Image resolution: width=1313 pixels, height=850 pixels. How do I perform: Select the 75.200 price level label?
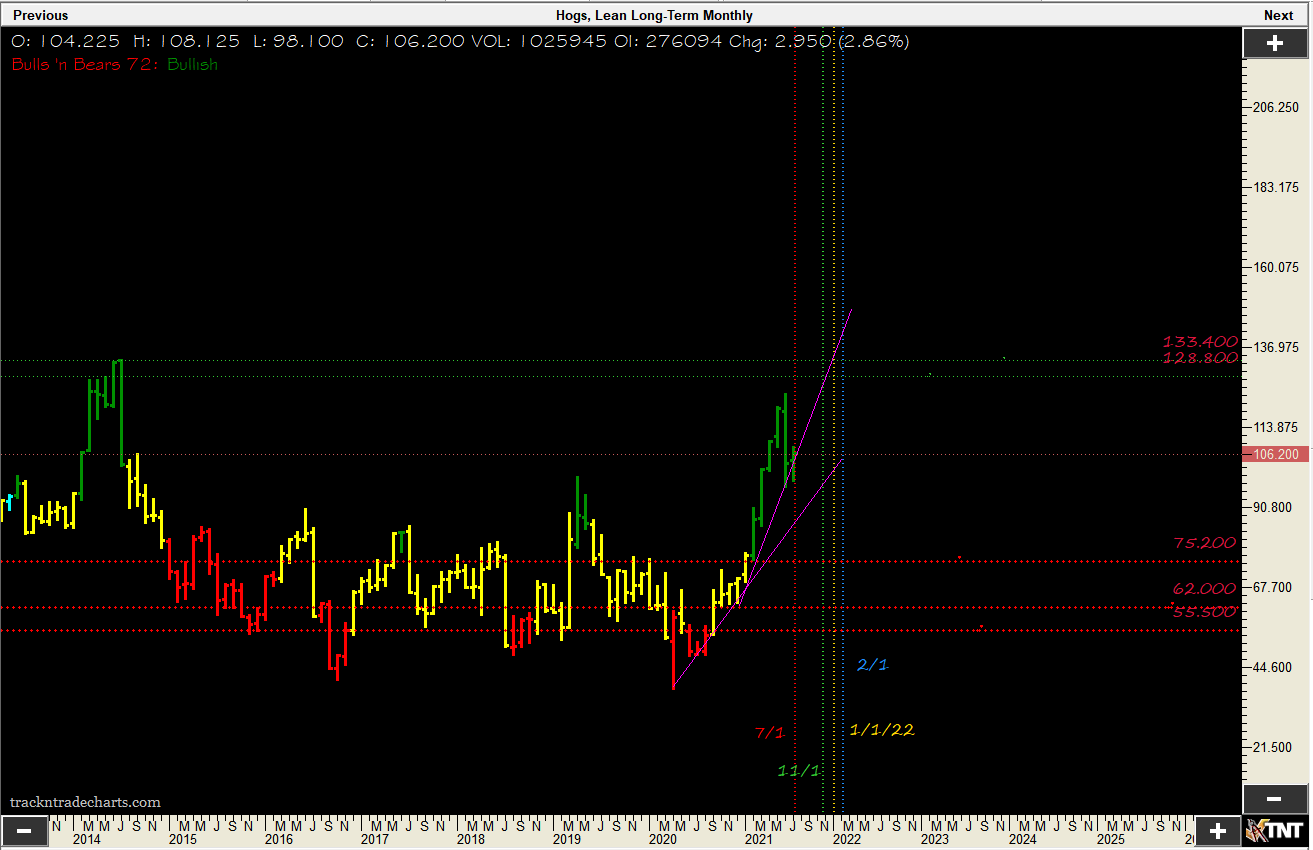point(1205,543)
